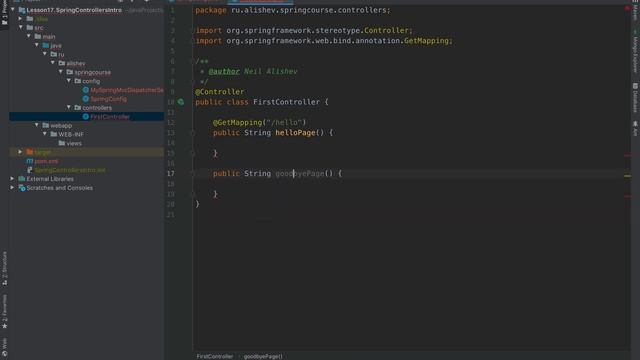Collapse the springcourse package arrow
This screenshot has height=360, width=640.
pyautogui.click(x=61, y=72)
